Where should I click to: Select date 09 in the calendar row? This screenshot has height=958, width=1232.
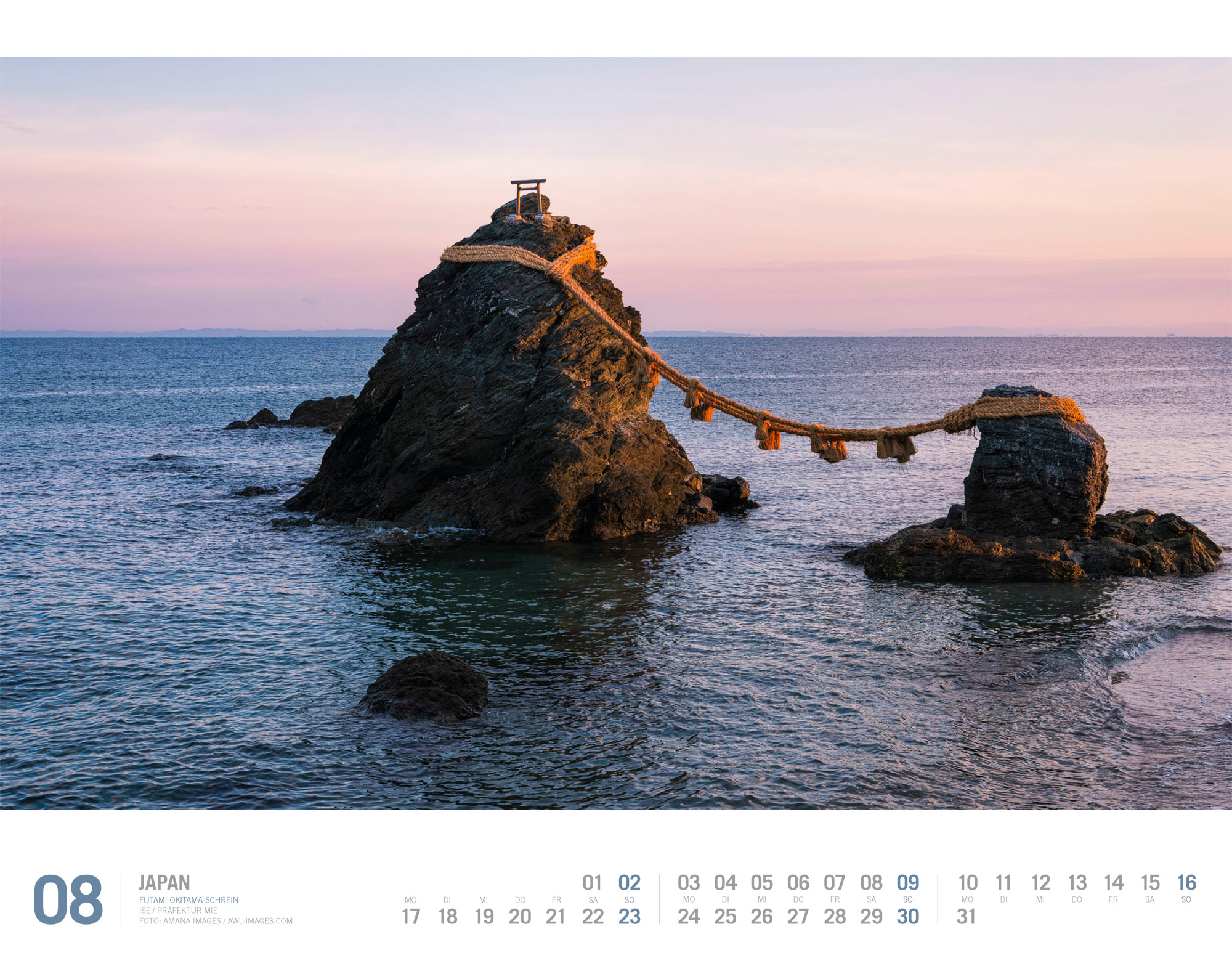907,883
